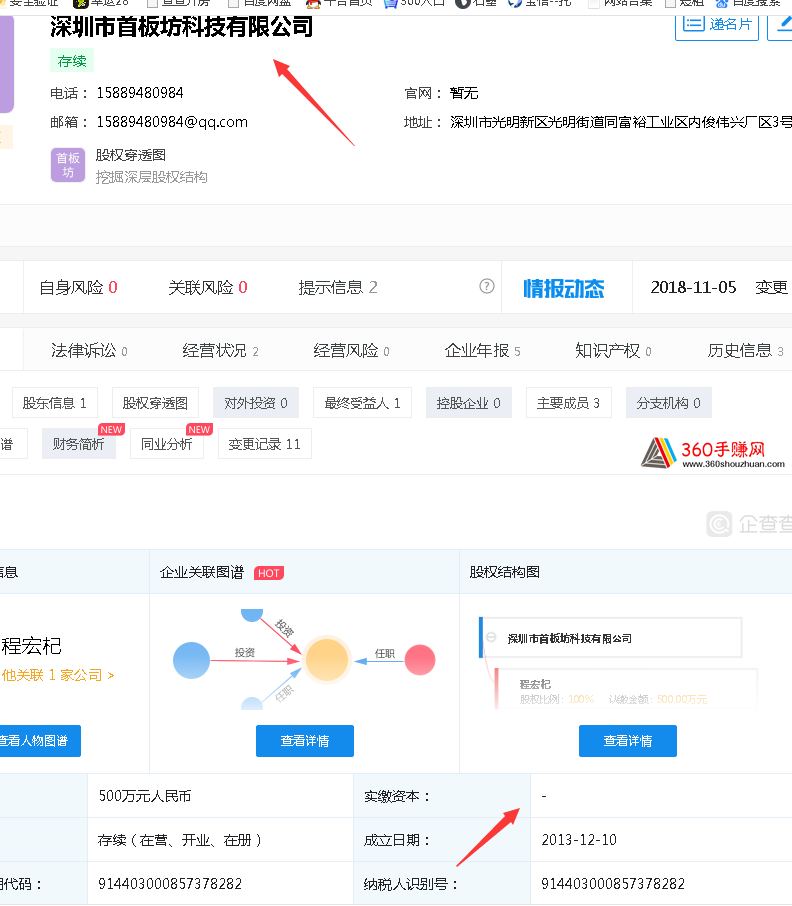Click the orange center node in the relation graph
Viewport: 792px width, 906px height.
[327, 660]
